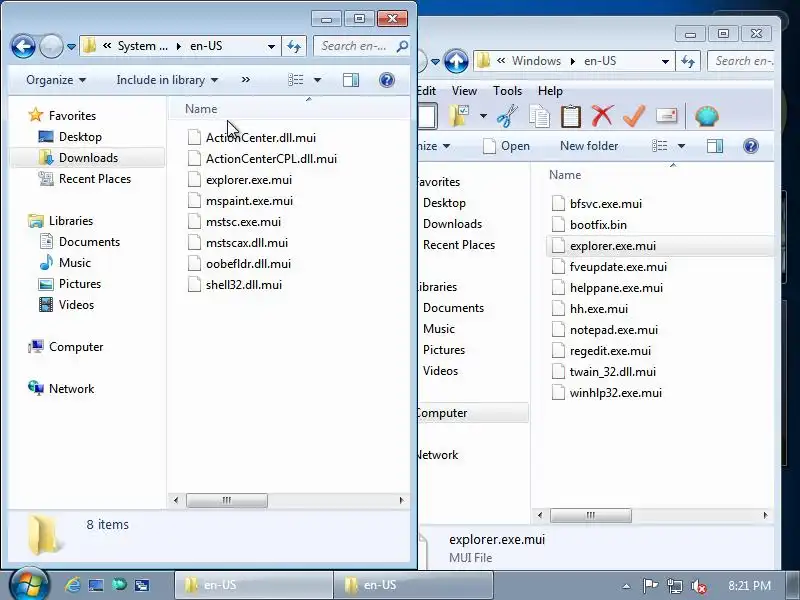The width and height of the screenshot is (800, 600).
Task: Sort by Name column in front window
Action: point(201,109)
